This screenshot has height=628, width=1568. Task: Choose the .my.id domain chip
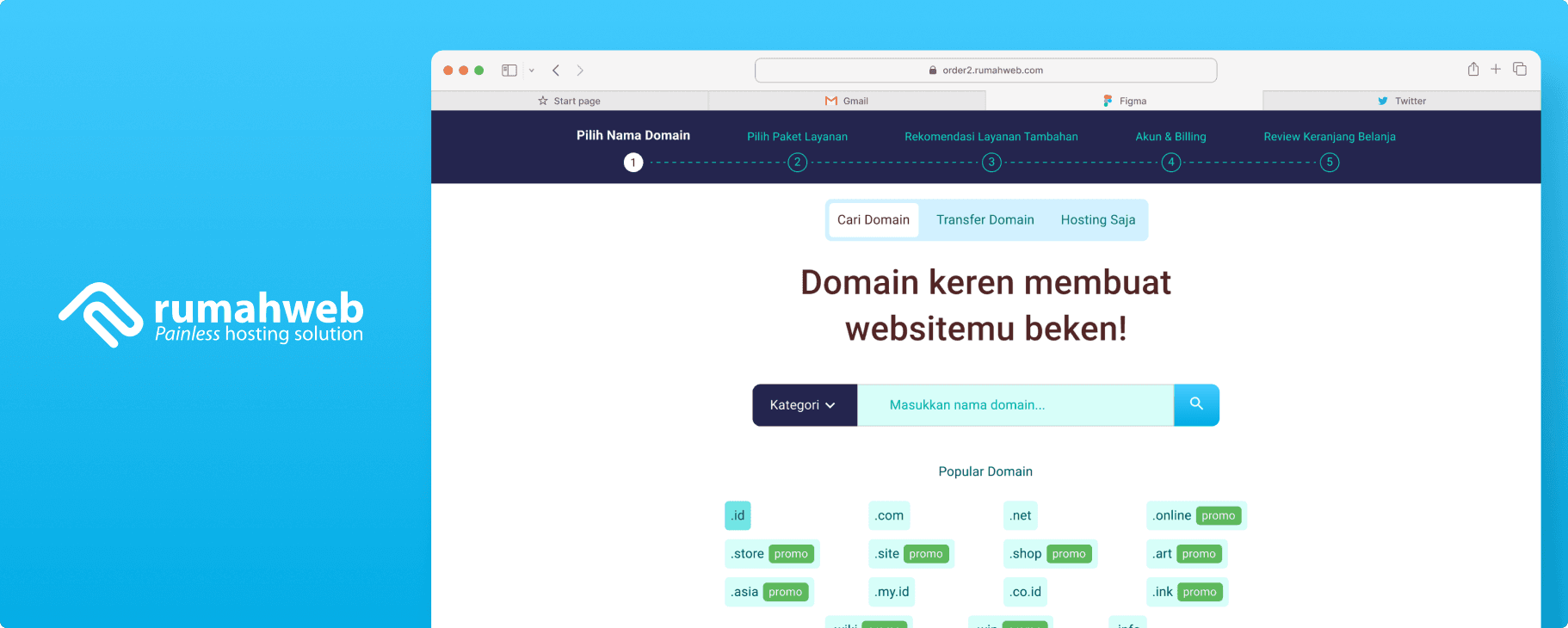pos(892,592)
